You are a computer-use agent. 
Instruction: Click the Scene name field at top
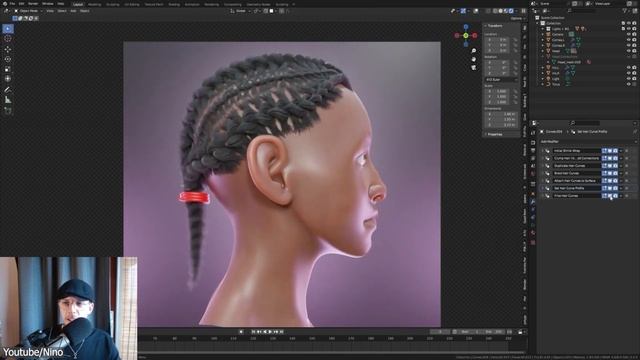click(x=555, y=4)
